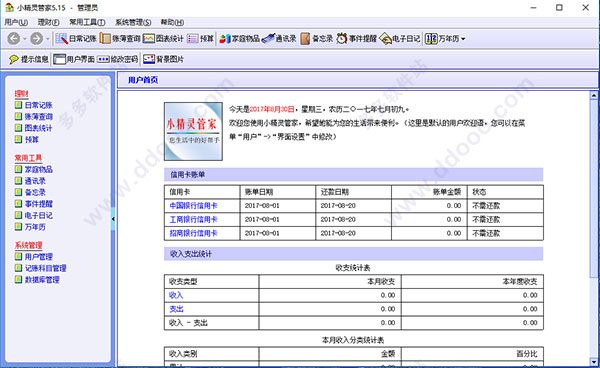600x368 pixels.
Task: Select 万年历 in the sidebar
Action: [35, 226]
